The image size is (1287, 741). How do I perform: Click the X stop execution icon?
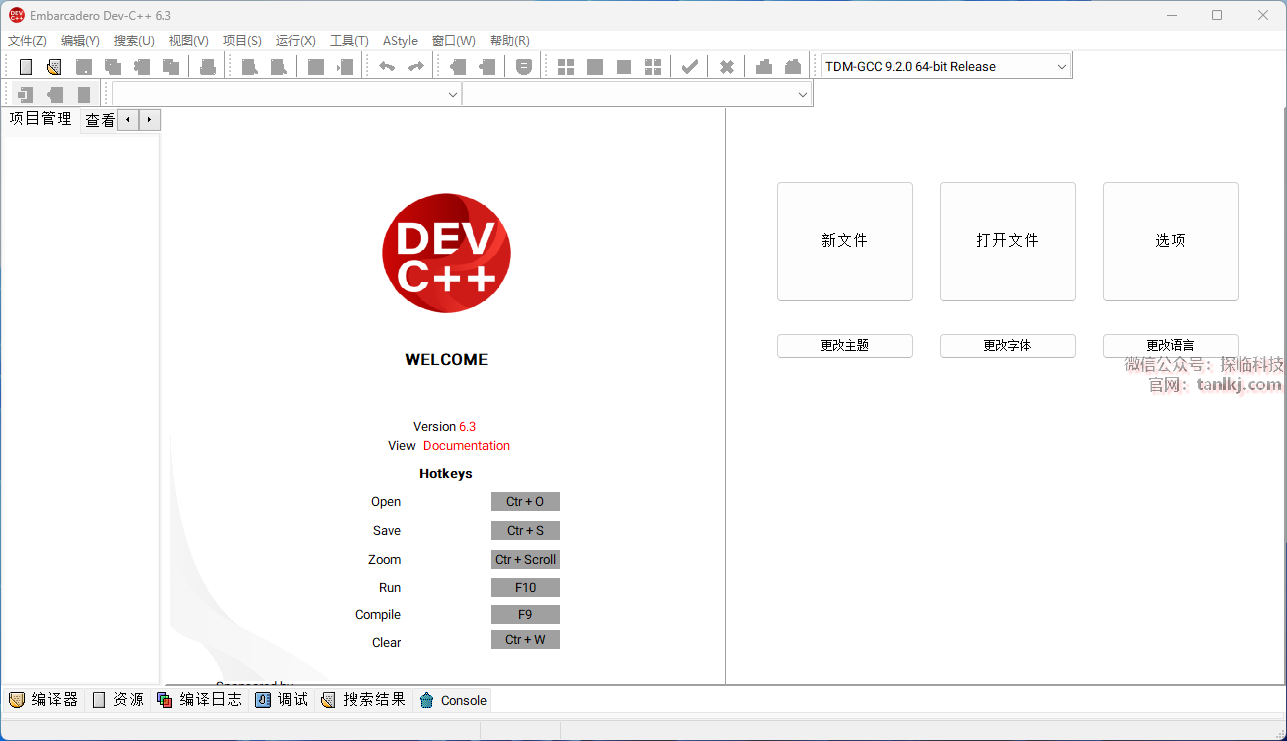pyautogui.click(x=727, y=67)
